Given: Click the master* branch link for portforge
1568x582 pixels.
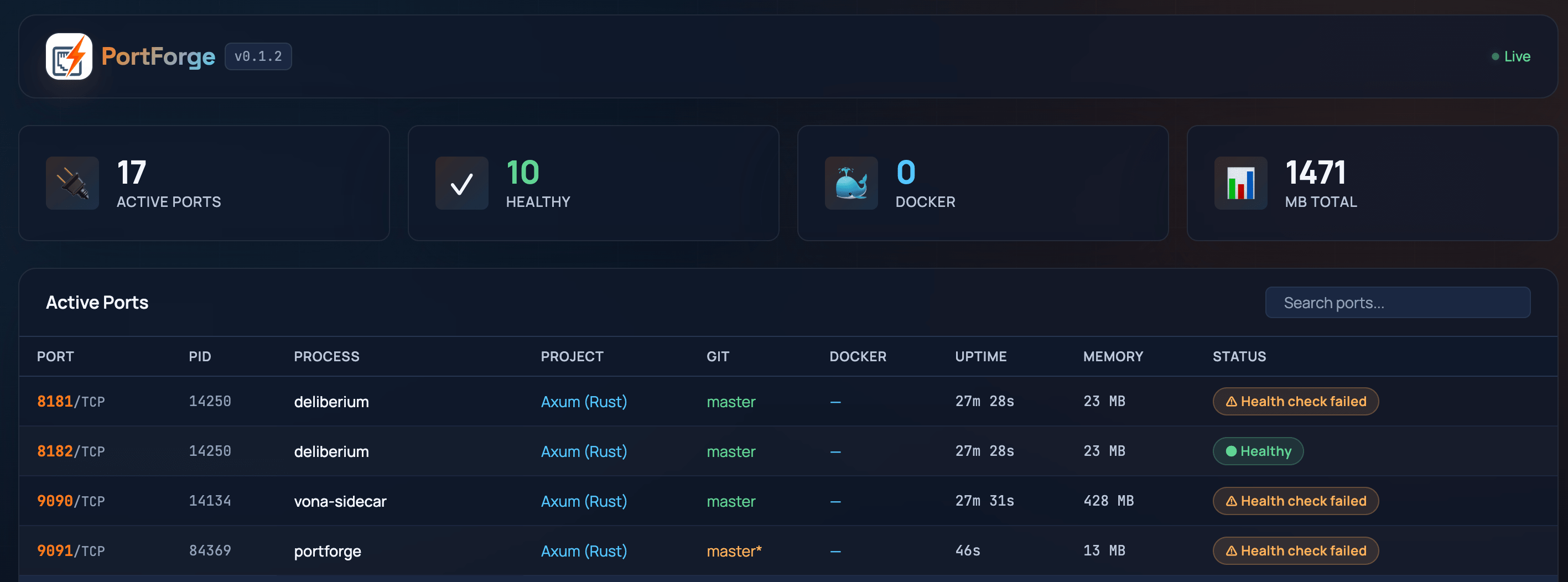Looking at the screenshot, I should tap(734, 550).
